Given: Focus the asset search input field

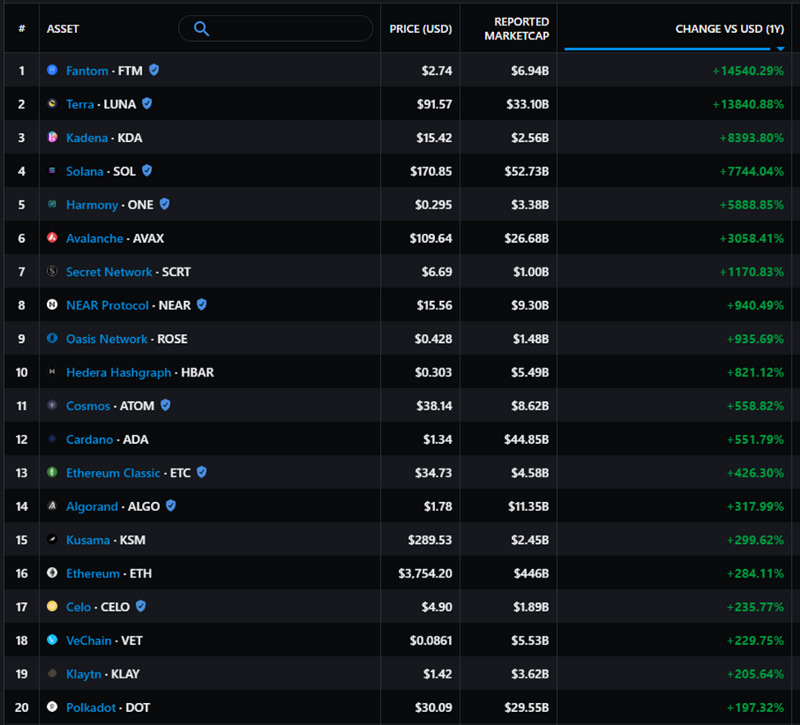Looking at the screenshot, I should tap(276, 29).
